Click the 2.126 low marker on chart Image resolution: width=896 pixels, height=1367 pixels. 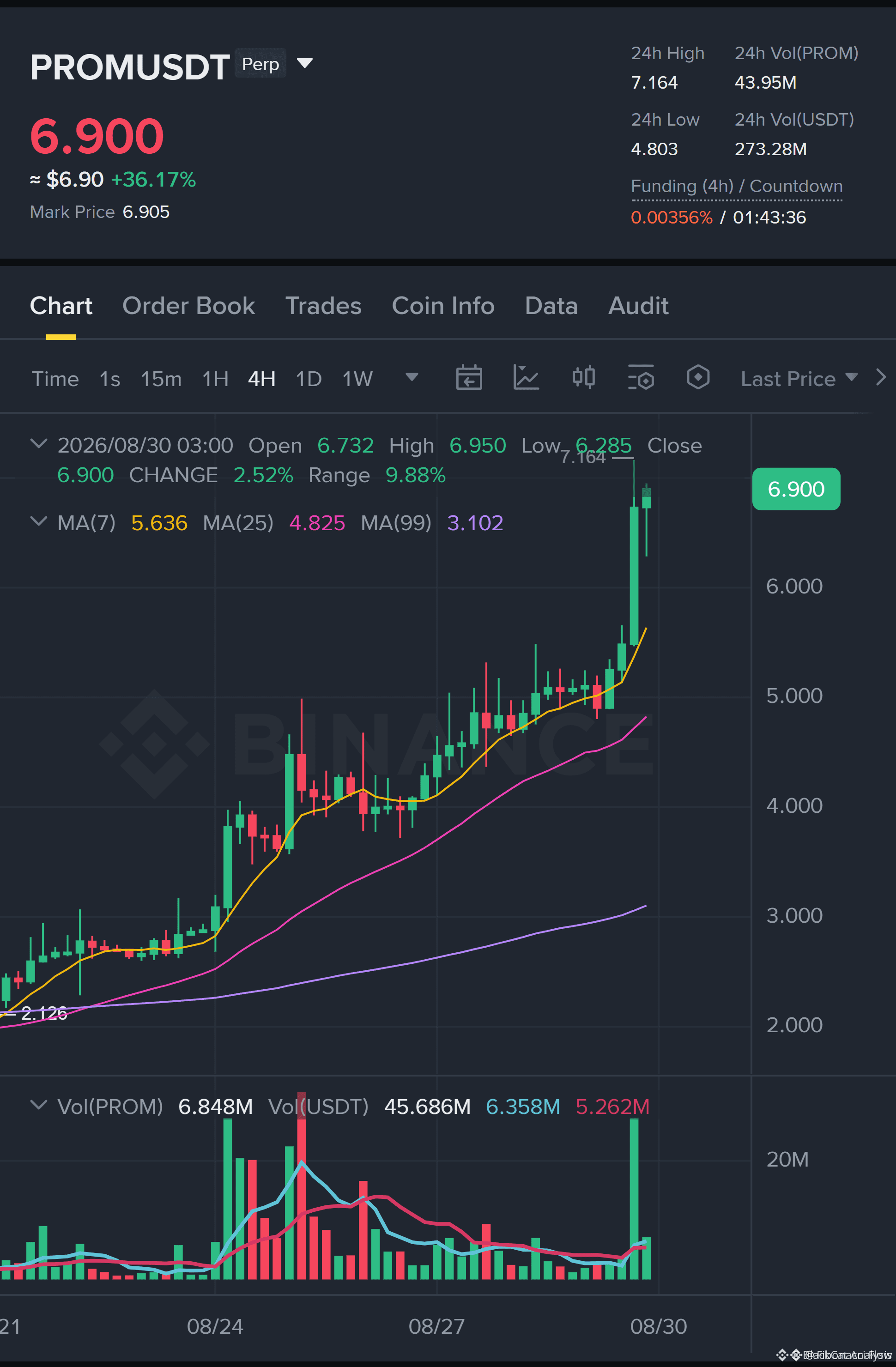pos(44,1014)
